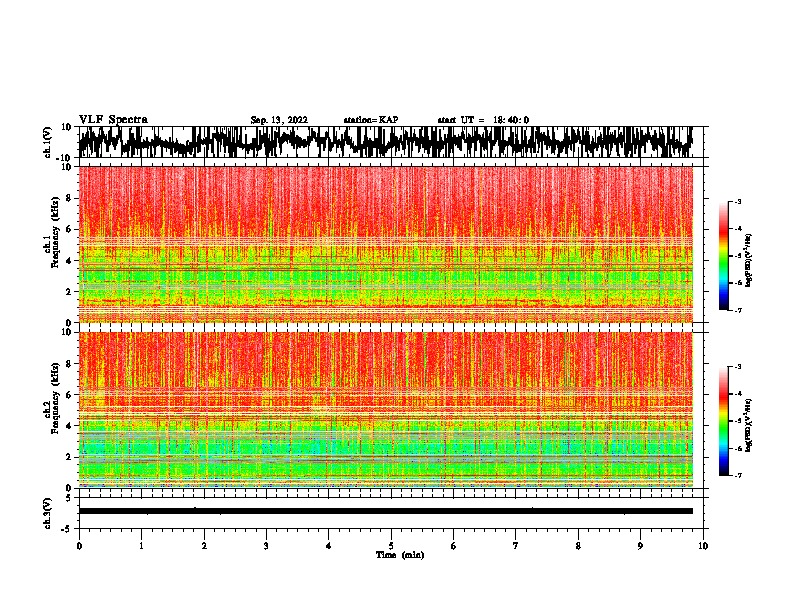Click the ch.2 spectrogram color scale bar
The image size is (792, 612).
point(723,421)
